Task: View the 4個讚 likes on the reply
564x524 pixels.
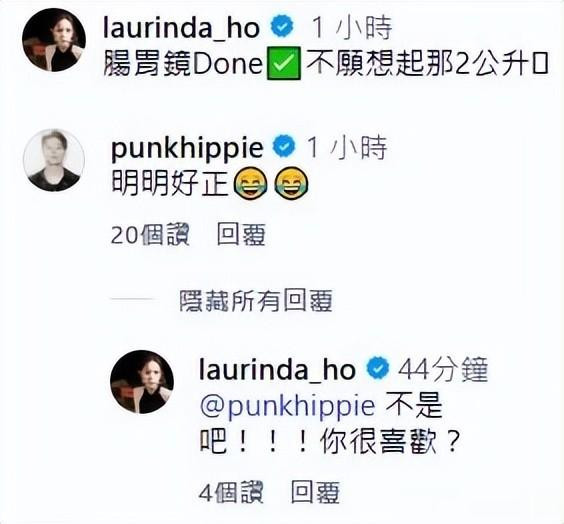Action: (x=231, y=492)
